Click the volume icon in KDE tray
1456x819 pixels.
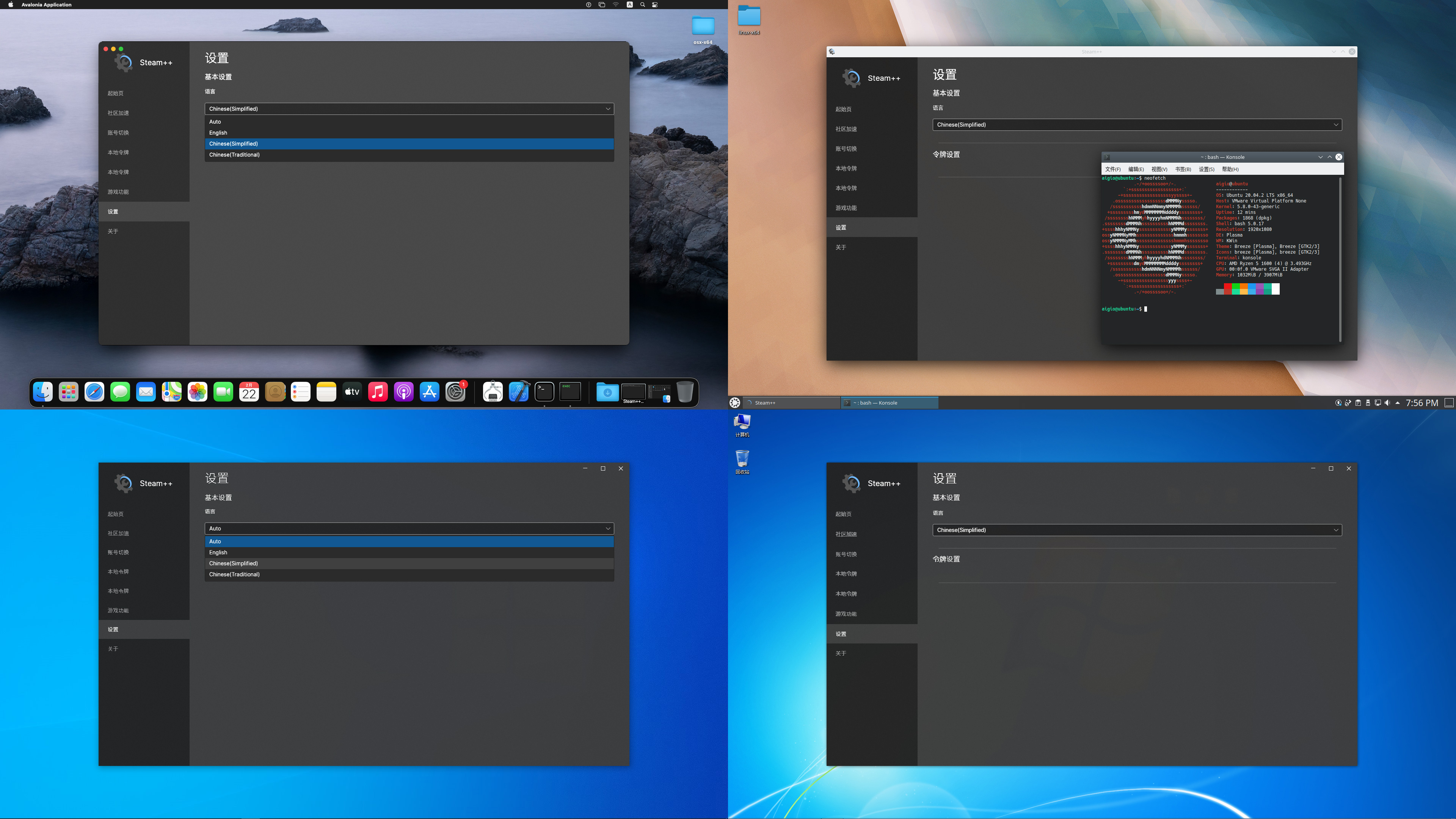1387,402
